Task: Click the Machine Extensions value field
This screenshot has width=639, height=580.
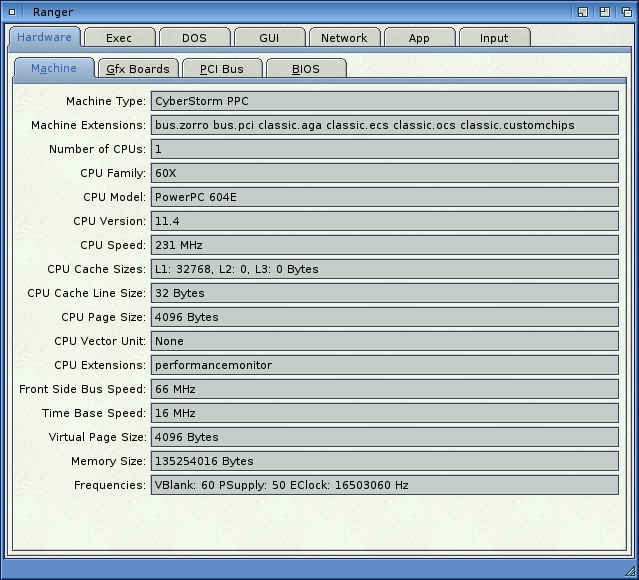Action: 385,125
